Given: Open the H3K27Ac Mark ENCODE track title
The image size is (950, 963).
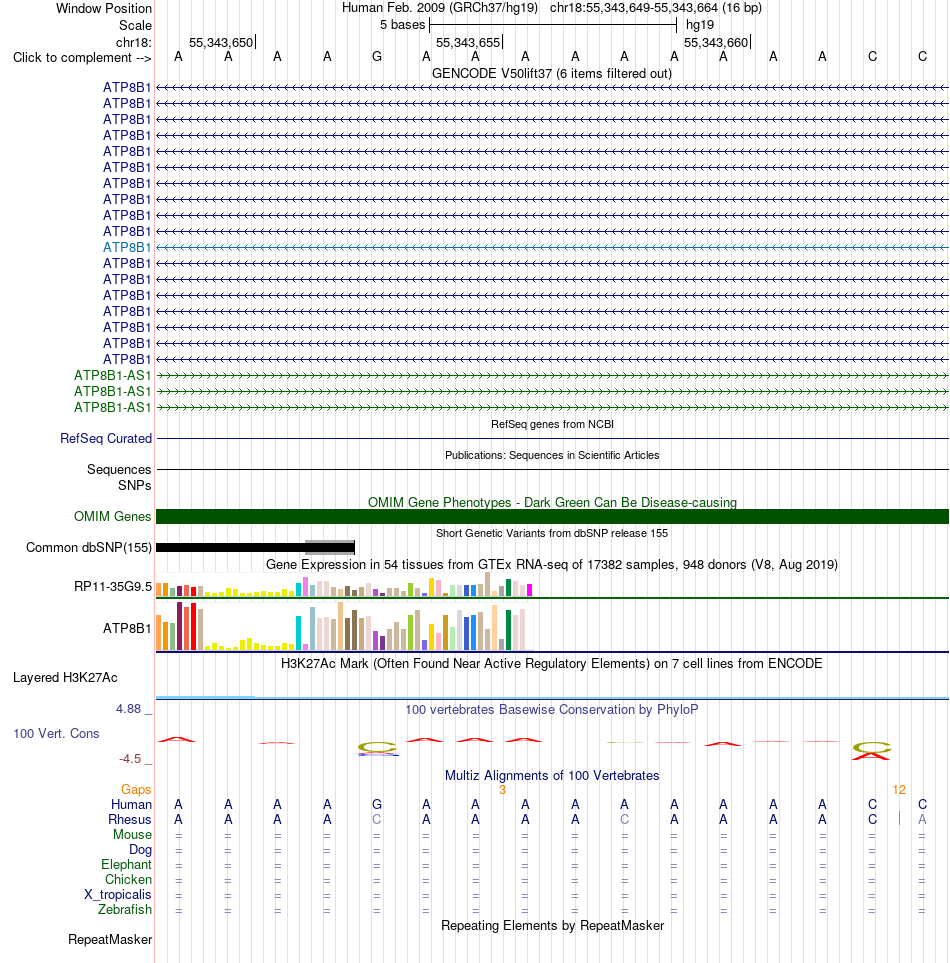Looking at the screenshot, I should coord(551,663).
